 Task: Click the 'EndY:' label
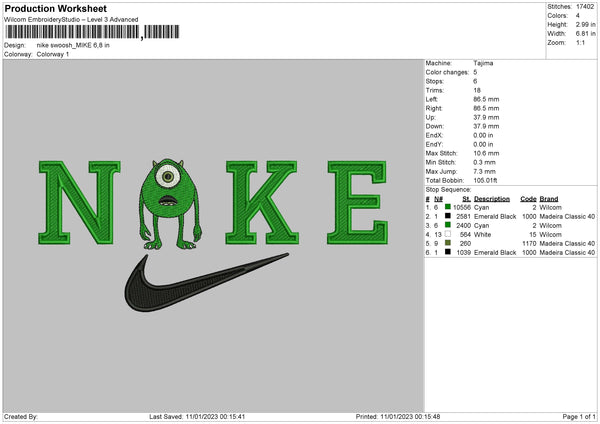click(x=434, y=144)
